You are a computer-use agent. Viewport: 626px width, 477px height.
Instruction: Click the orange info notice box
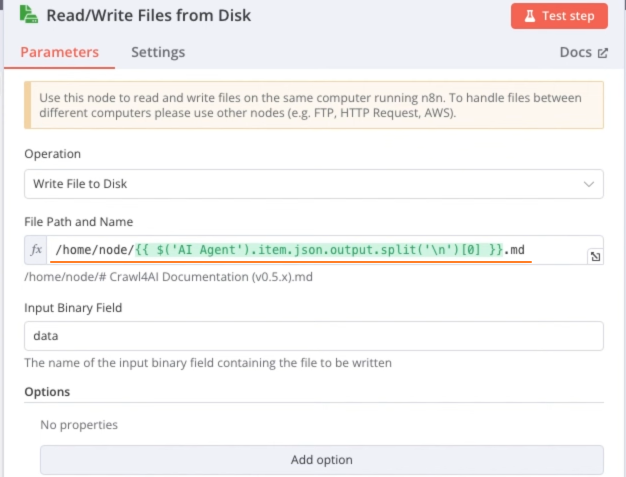pos(313,105)
